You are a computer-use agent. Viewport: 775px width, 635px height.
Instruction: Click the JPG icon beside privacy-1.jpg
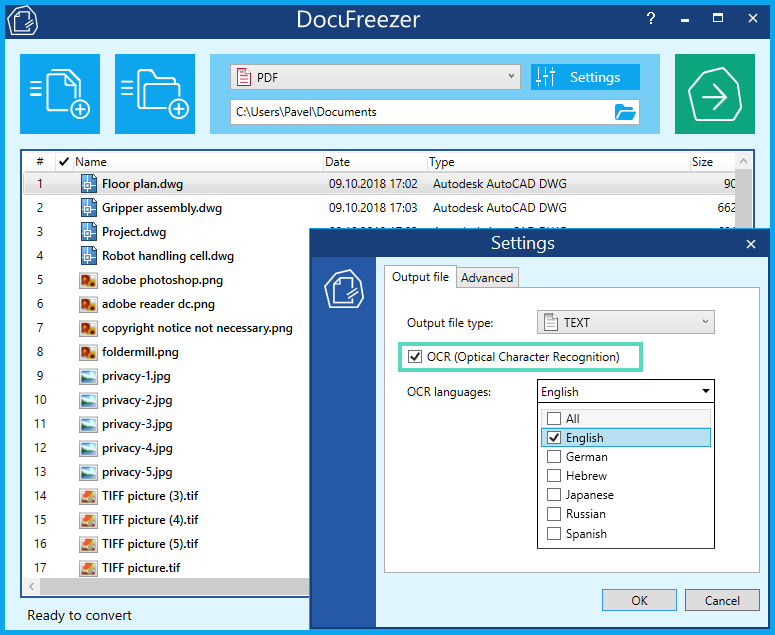pos(88,377)
